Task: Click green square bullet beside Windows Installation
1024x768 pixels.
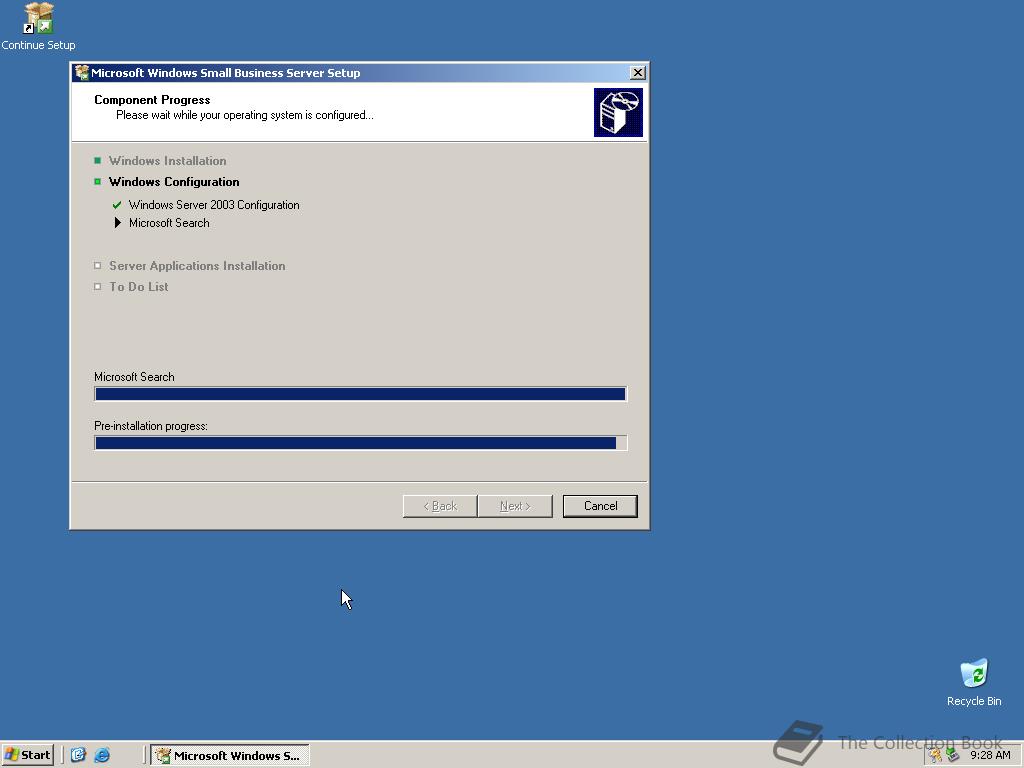Action: [97, 161]
